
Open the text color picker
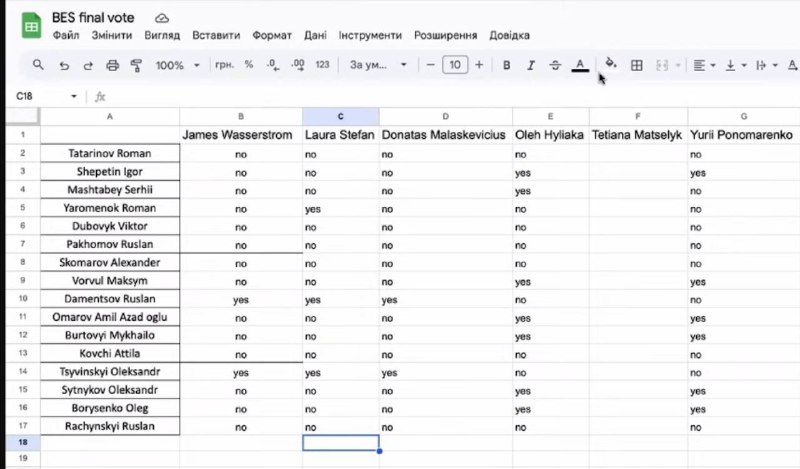tap(580, 65)
